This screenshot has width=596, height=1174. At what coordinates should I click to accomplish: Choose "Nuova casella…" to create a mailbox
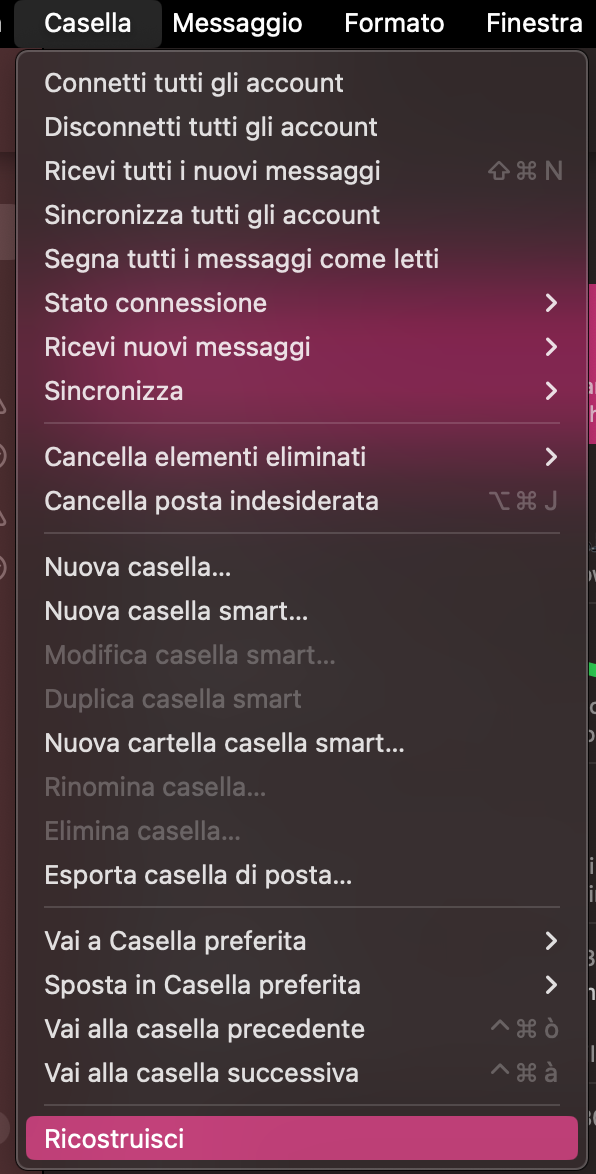pos(137,566)
